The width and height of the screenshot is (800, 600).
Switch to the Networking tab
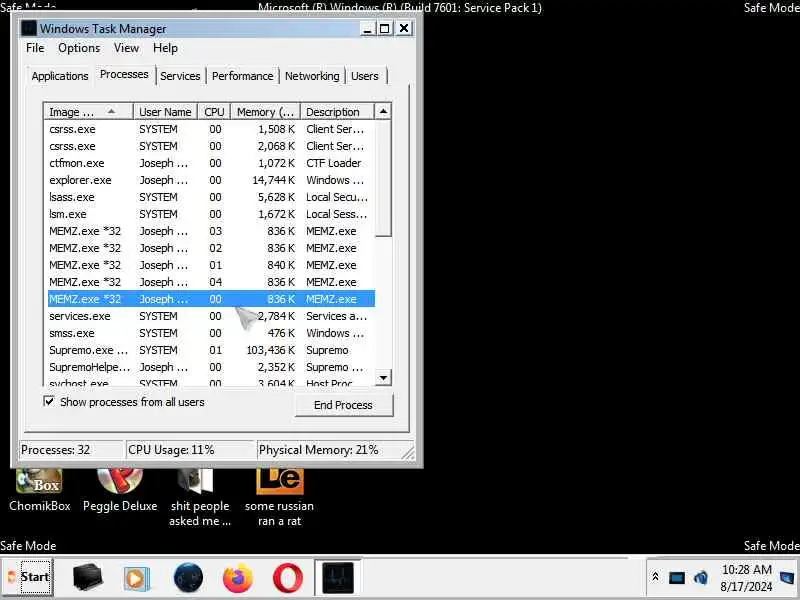click(312, 76)
